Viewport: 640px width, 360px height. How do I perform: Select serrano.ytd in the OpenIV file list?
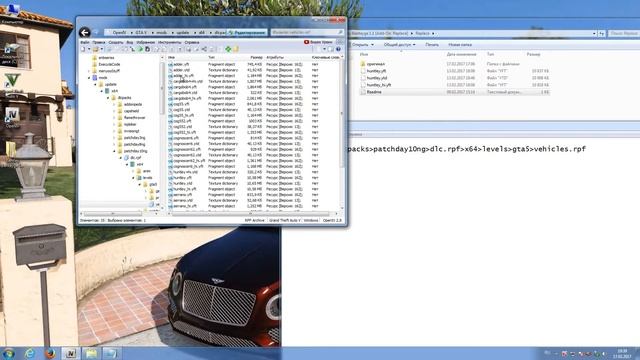[183, 200]
